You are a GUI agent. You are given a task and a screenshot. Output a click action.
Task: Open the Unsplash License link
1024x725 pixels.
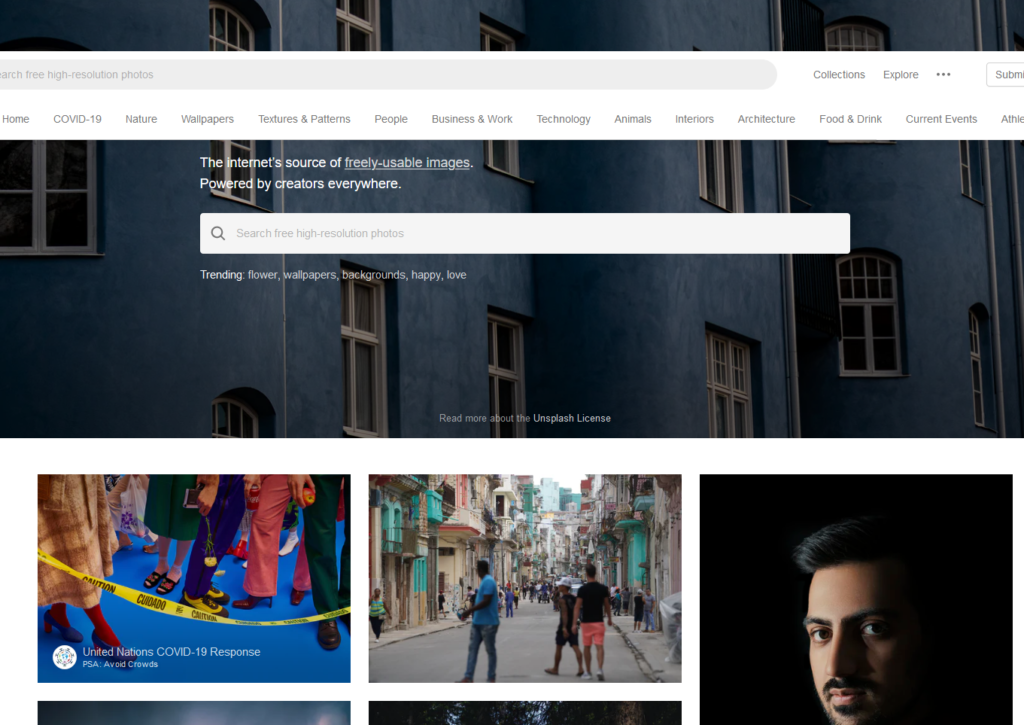(x=571, y=418)
